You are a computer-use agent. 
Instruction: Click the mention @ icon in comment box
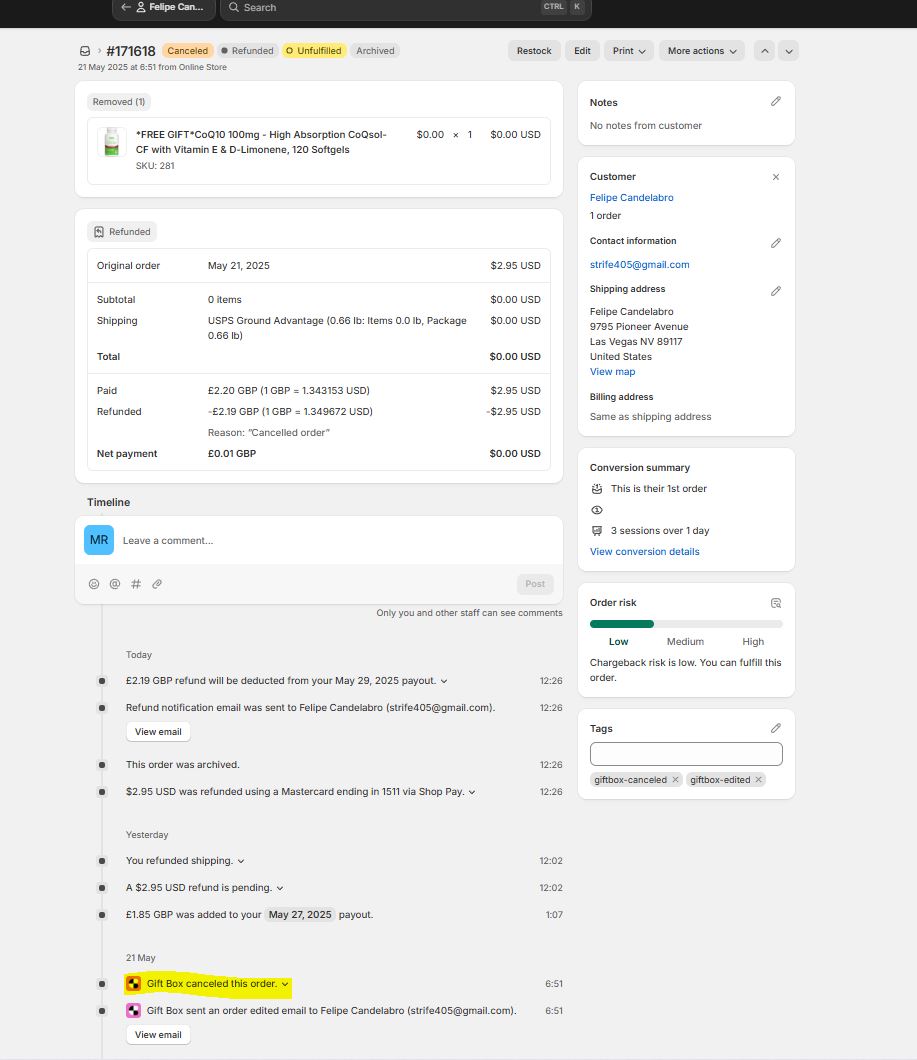pyautogui.click(x=115, y=584)
